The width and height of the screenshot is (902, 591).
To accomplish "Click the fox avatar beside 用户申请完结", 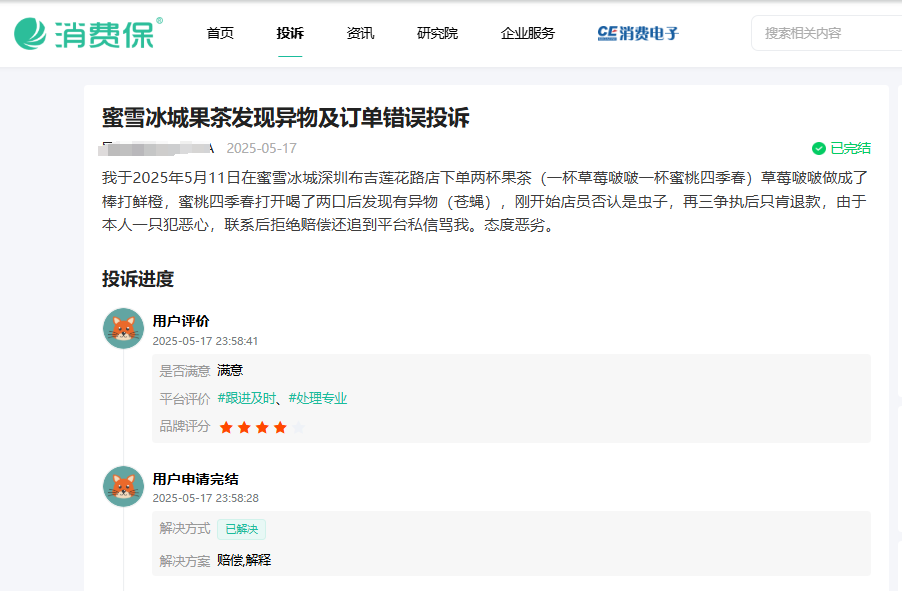I will click(123, 486).
